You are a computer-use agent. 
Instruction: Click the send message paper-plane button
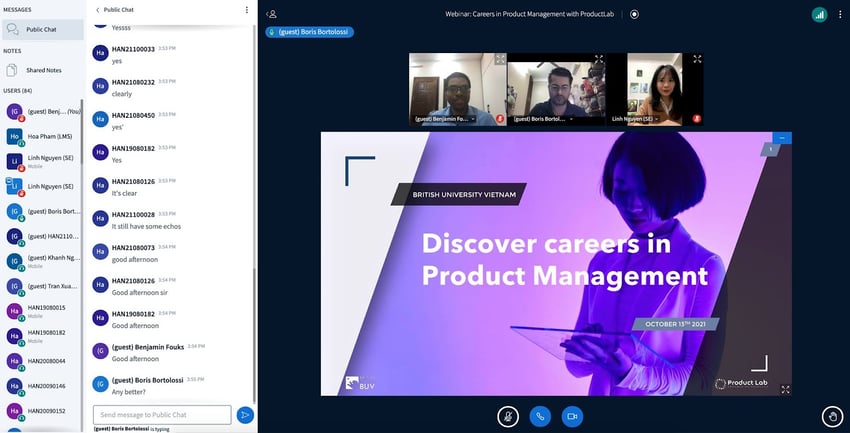click(x=245, y=415)
